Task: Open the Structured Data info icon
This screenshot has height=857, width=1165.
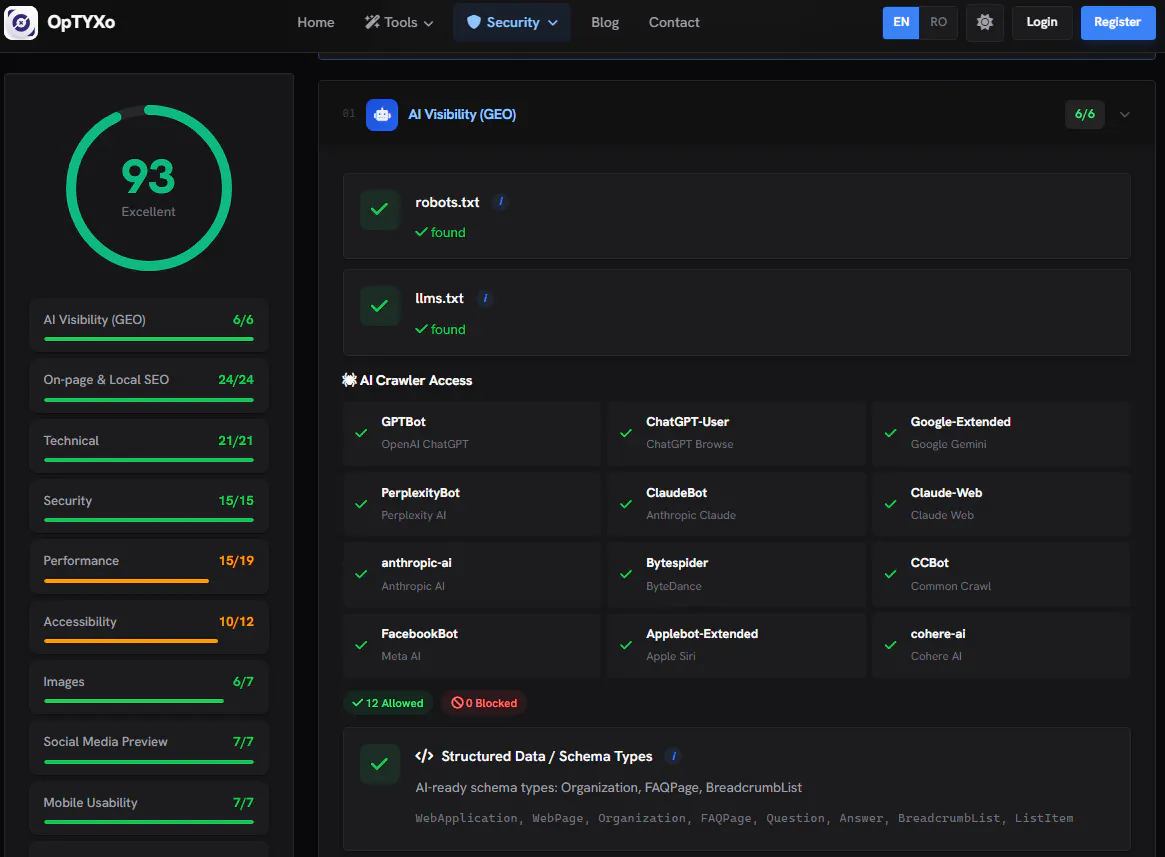Action: click(x=674, y=756)
